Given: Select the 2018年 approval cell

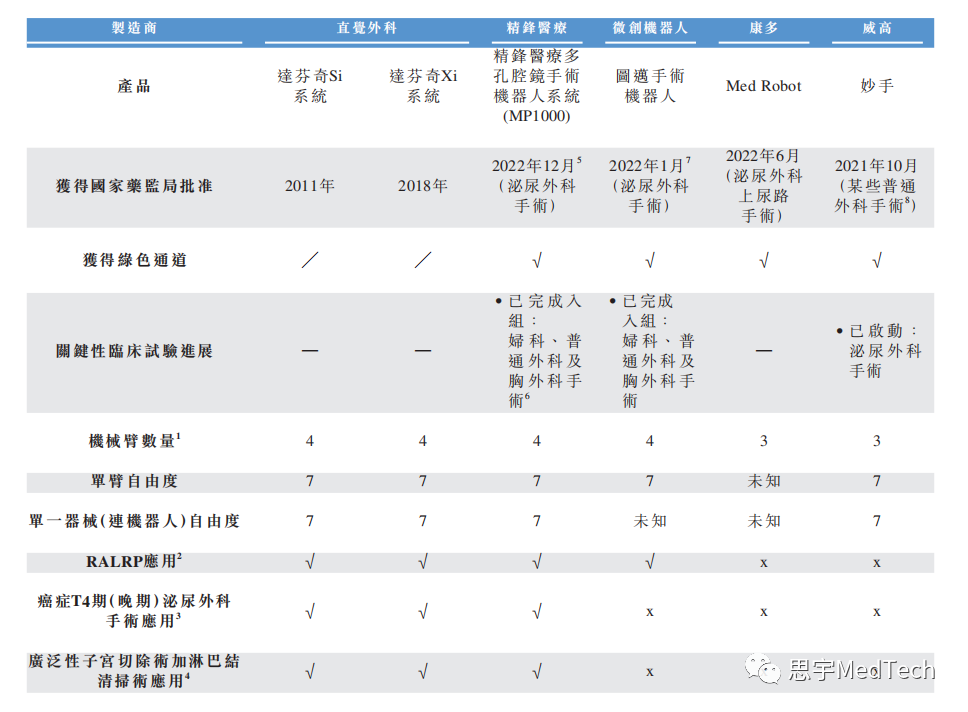Looking at the screenshot, I should (423, 186).
